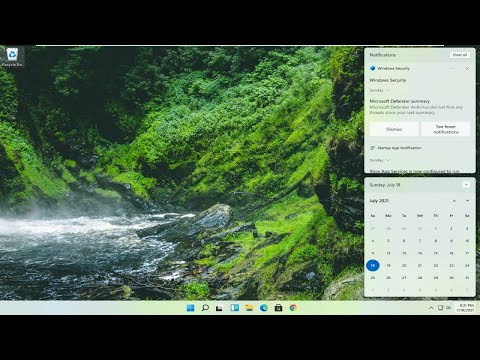Image resolution: width=480 pixels, height=360 pixels.
Task: Show hidden system tray icons
Action: point(431,308)
